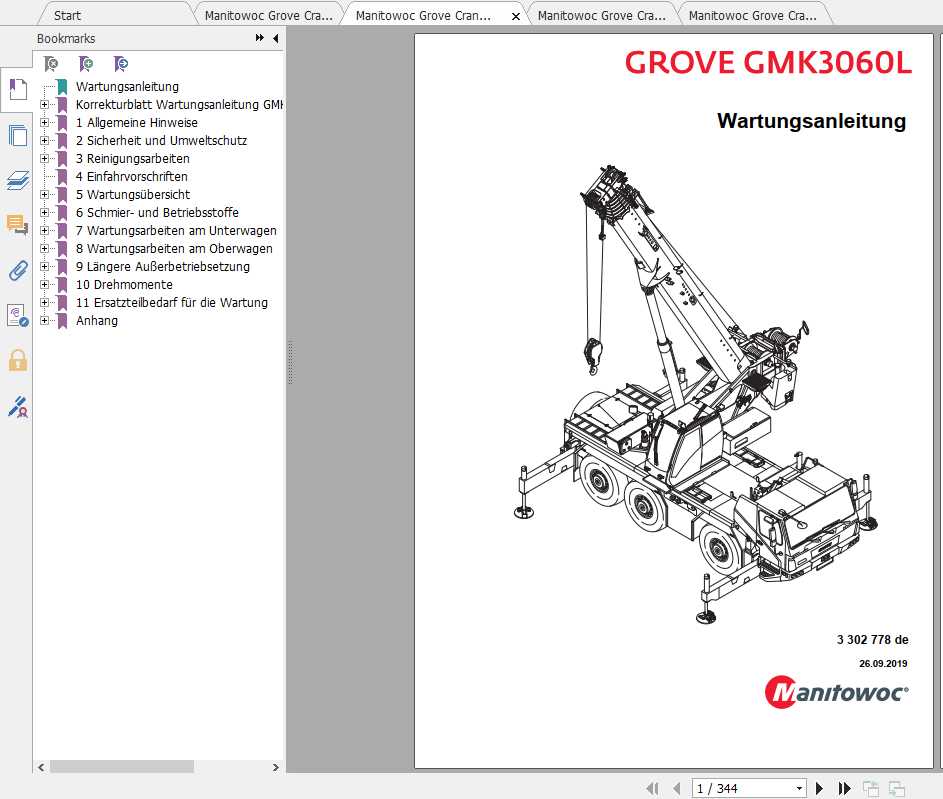The width and height of the screenshot is (943, 799).
Task: Open the document security panel
Action: 16,361
